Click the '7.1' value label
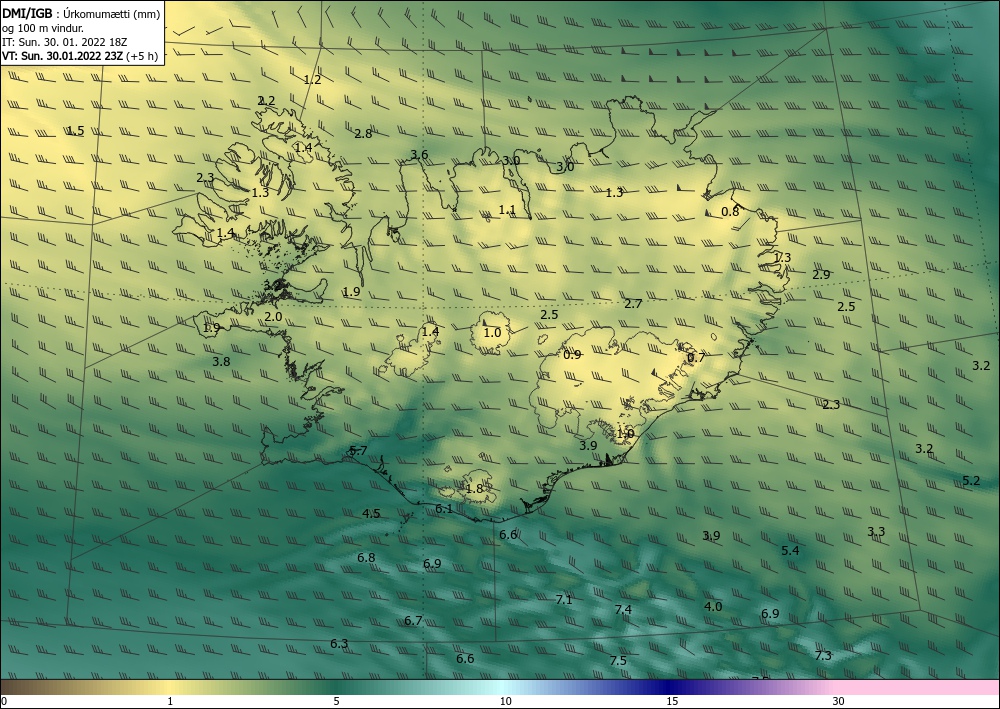Viewport: 1000px width, 709px height. point(564,600)
